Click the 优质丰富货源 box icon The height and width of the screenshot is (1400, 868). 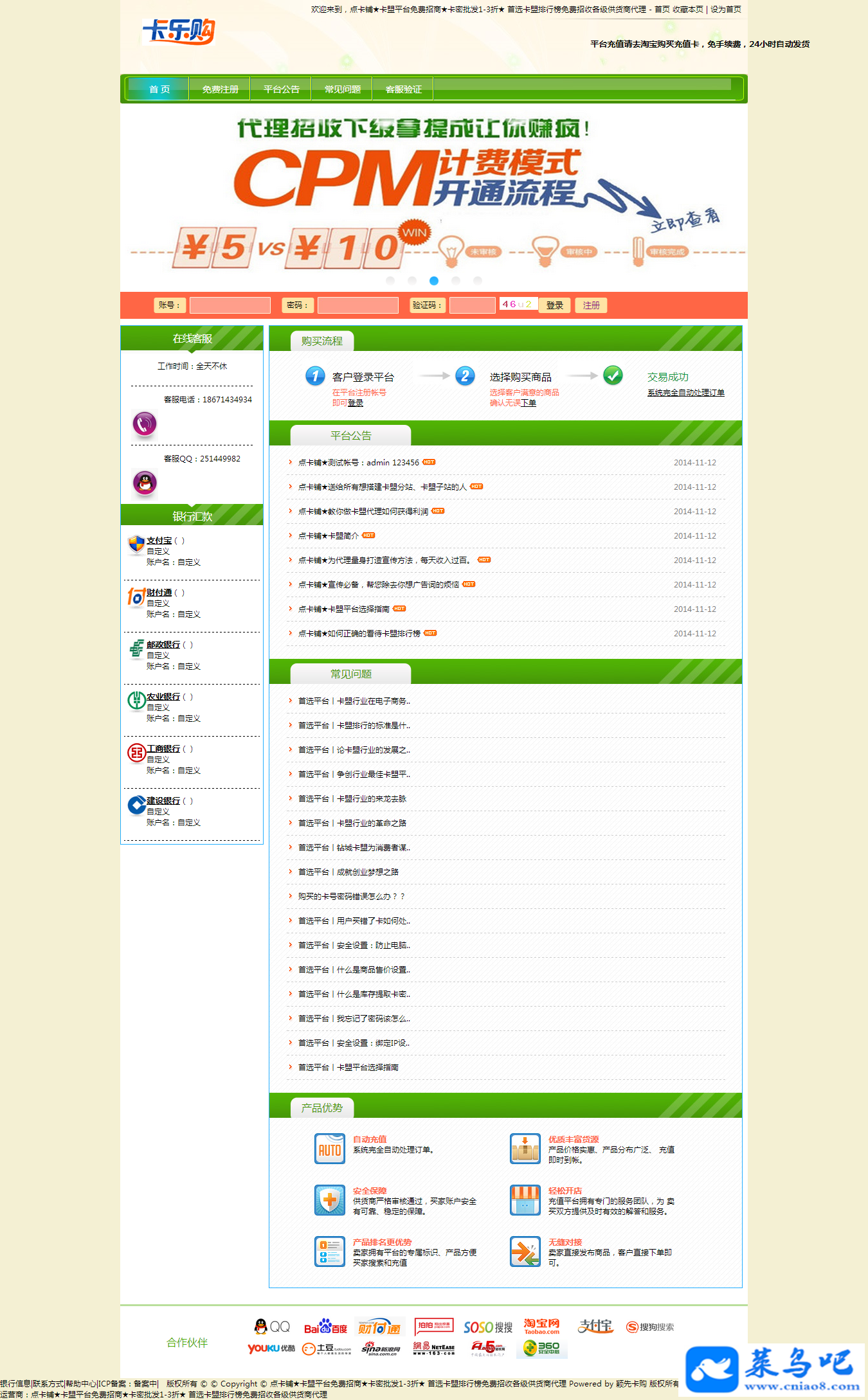[x=525, y=1149]
